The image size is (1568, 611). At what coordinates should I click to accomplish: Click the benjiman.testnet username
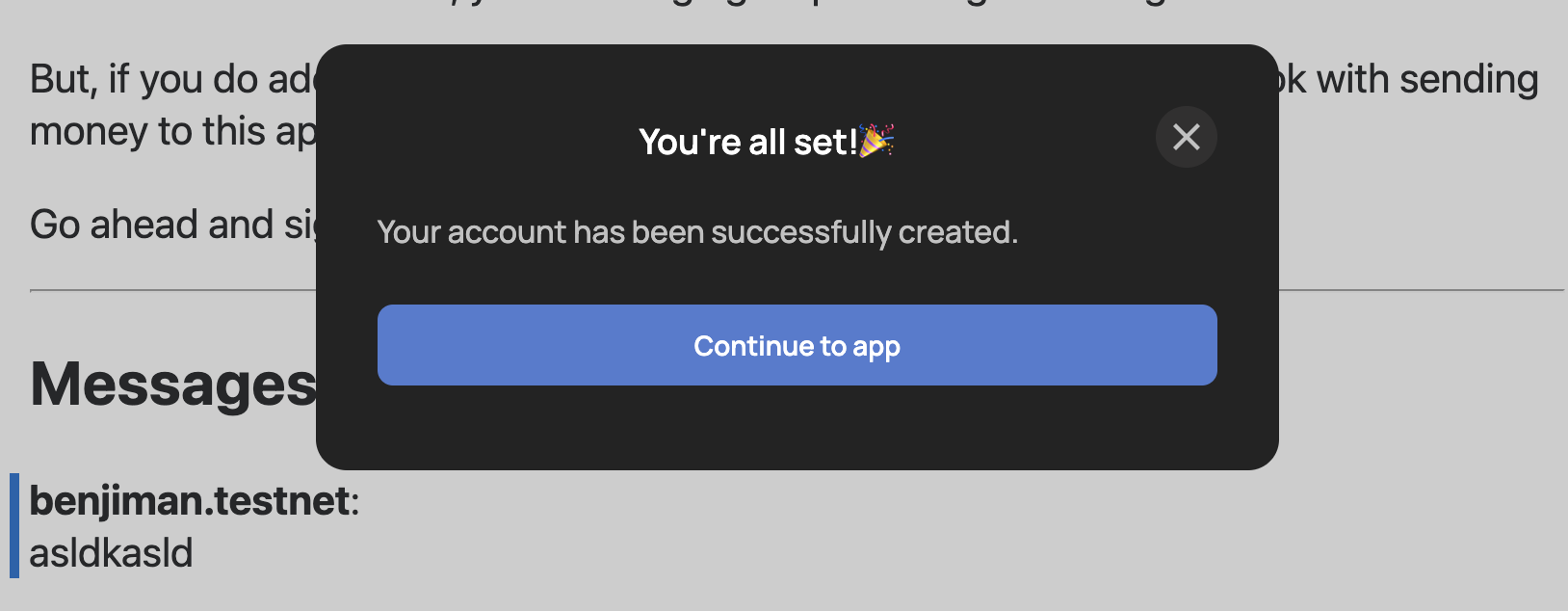point(190,501)
